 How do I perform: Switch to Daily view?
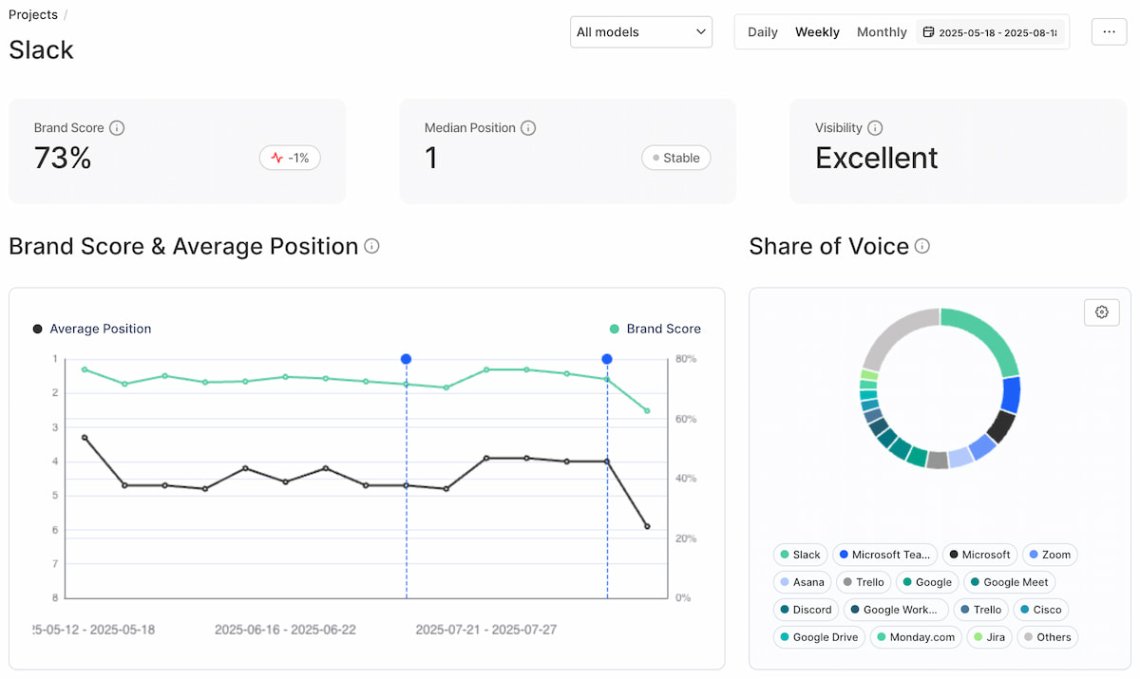click(762, 32)
